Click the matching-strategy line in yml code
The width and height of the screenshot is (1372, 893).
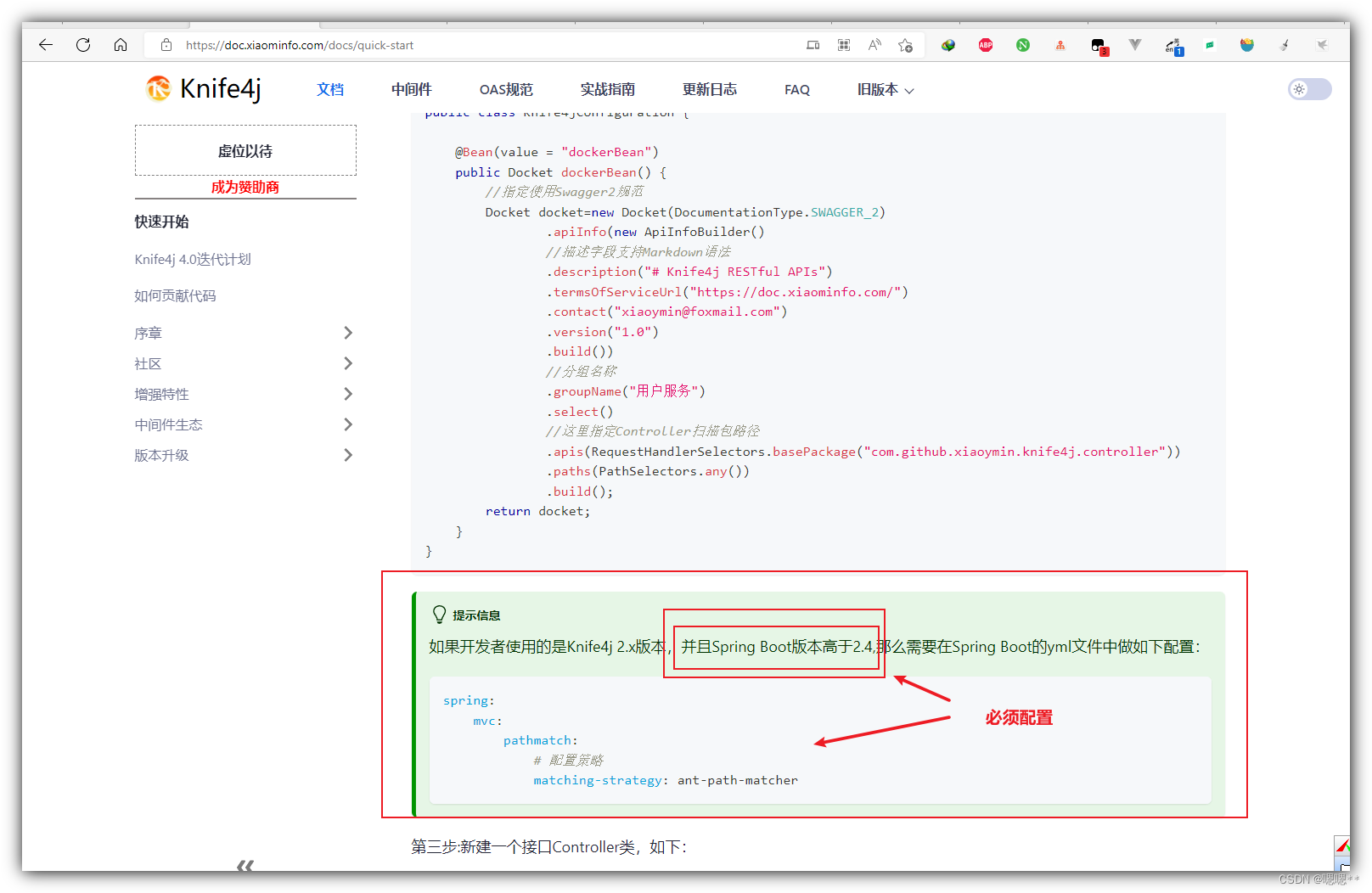(x=666, y=780)
